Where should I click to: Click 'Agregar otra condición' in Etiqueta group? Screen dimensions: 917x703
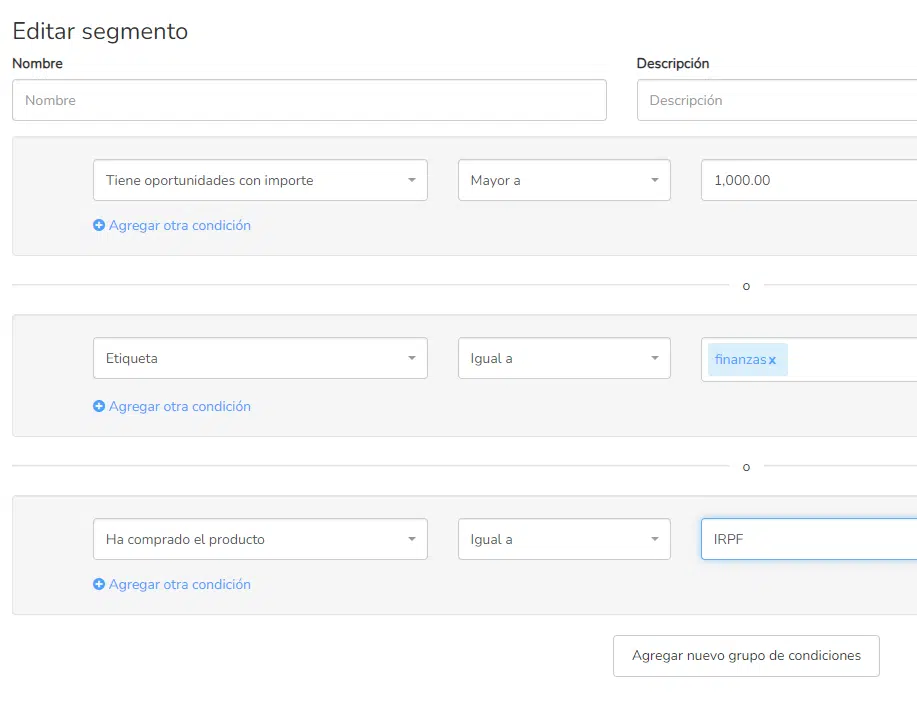click(x=180, y=406)
